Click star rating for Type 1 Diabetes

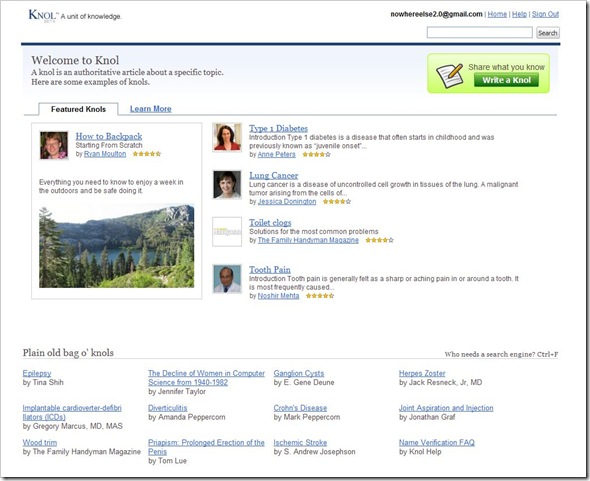coord(316,155)
